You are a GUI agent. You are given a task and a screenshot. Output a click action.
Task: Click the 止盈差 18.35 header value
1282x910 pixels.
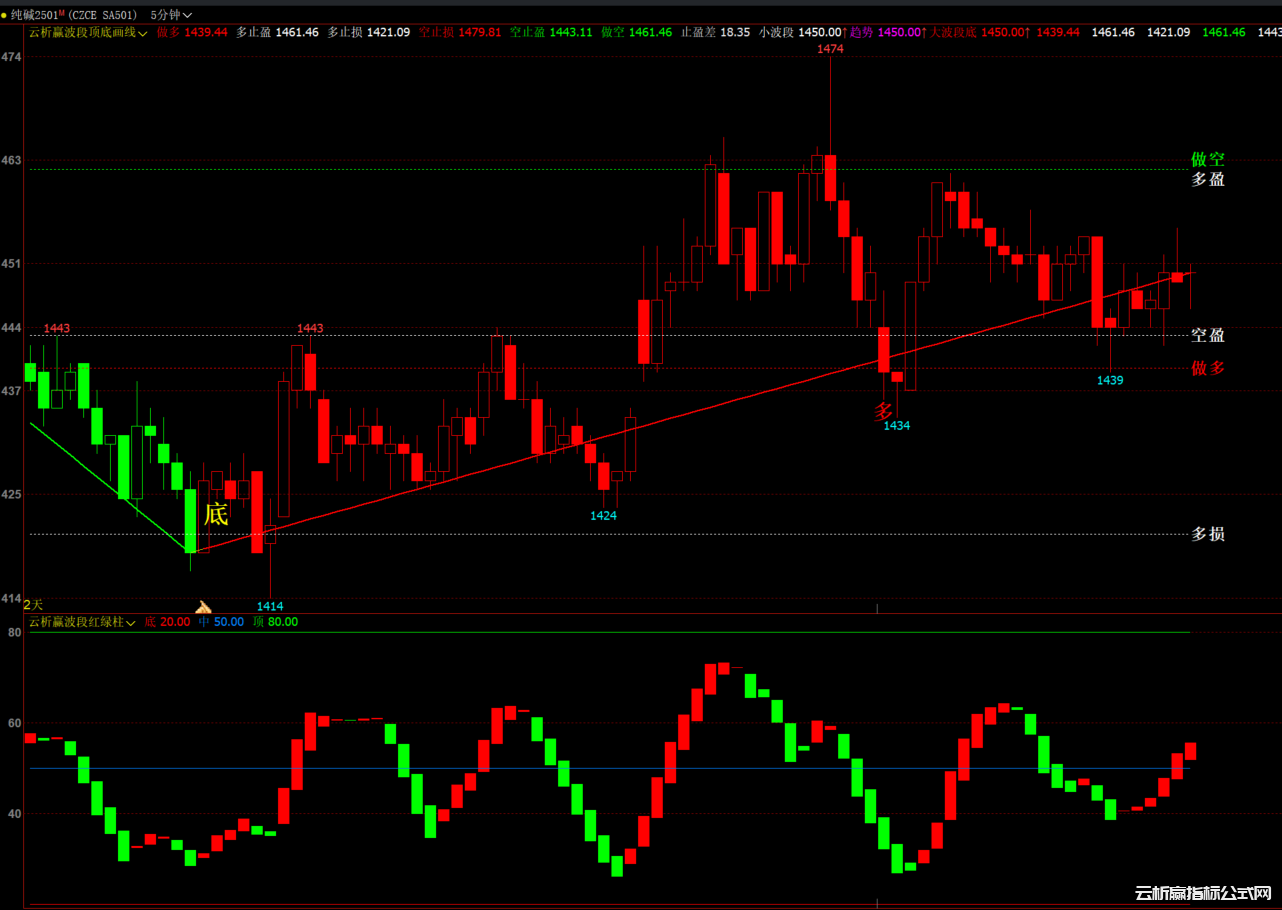(715, 32)
